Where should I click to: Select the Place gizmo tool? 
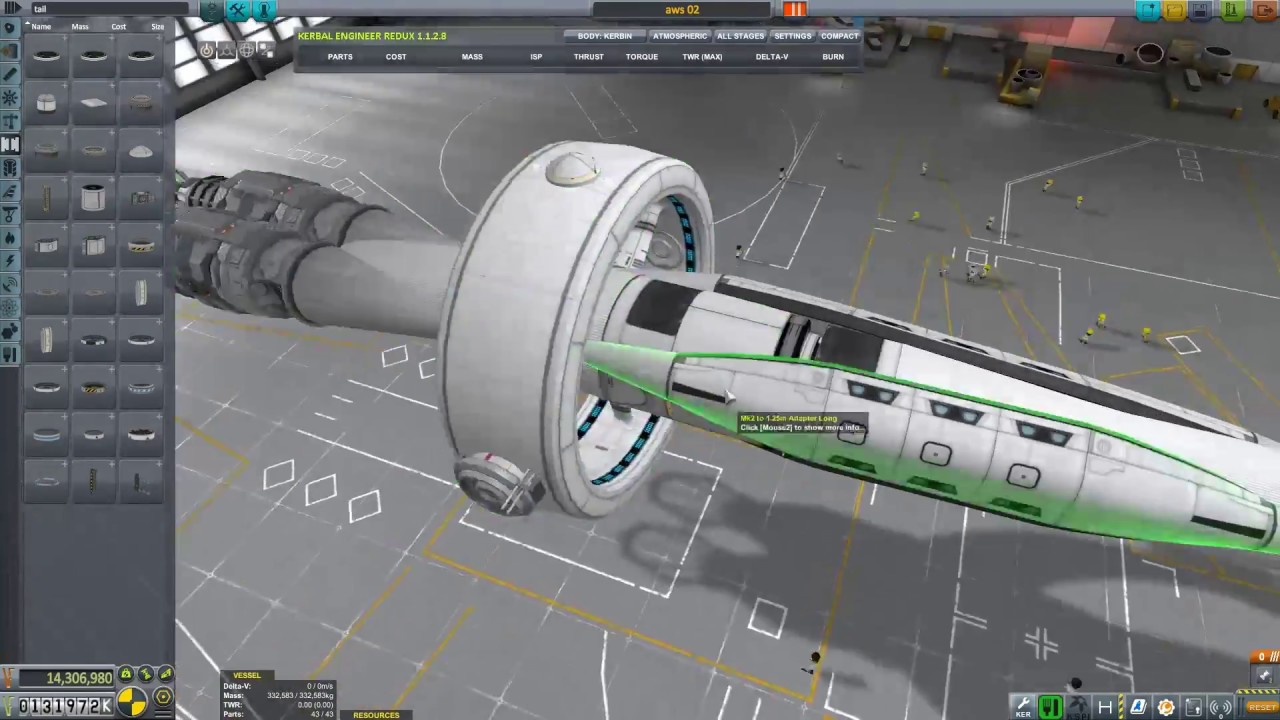tap(207, 50)
